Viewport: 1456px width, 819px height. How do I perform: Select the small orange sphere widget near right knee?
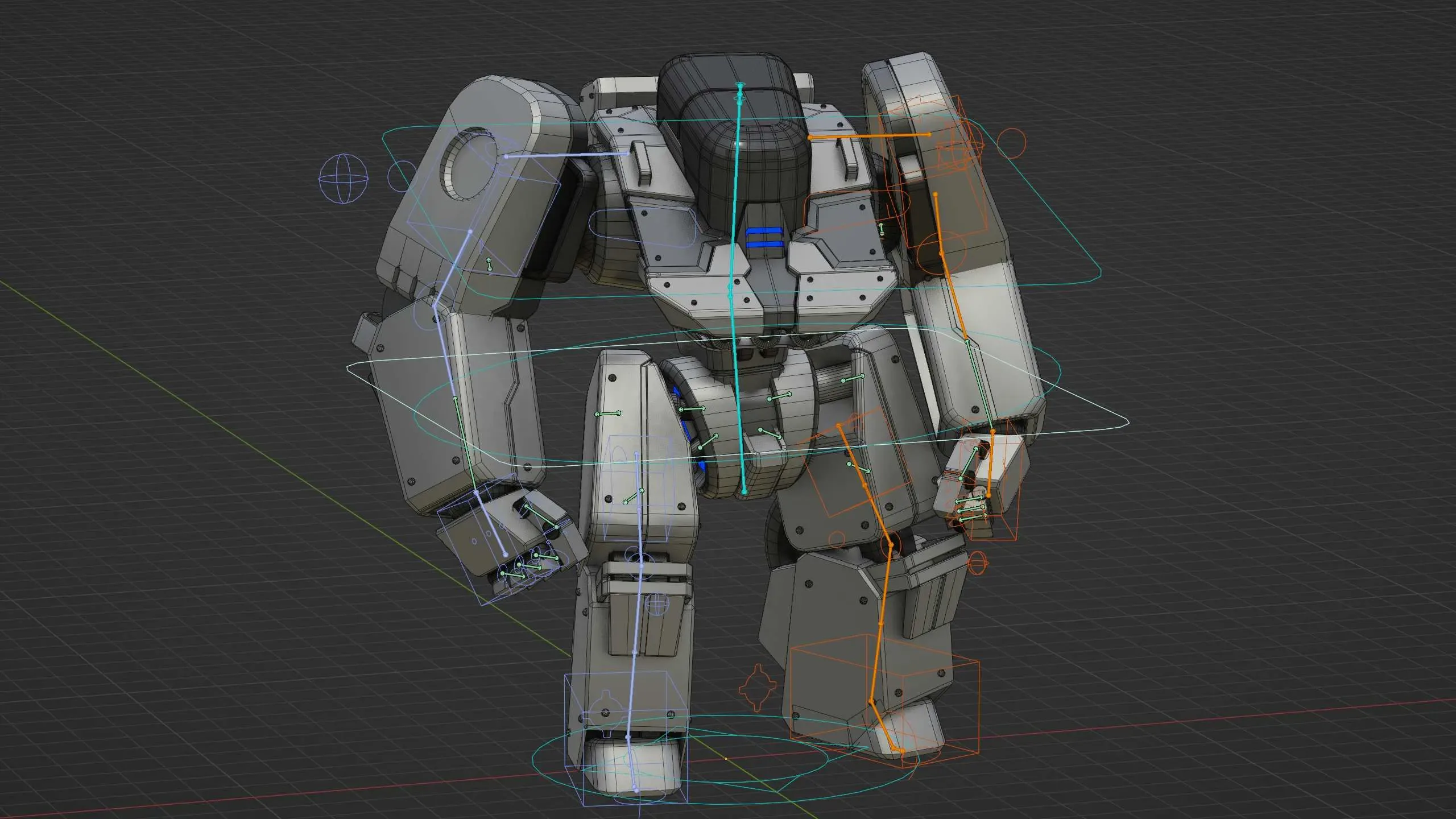(x=978, y=564)
